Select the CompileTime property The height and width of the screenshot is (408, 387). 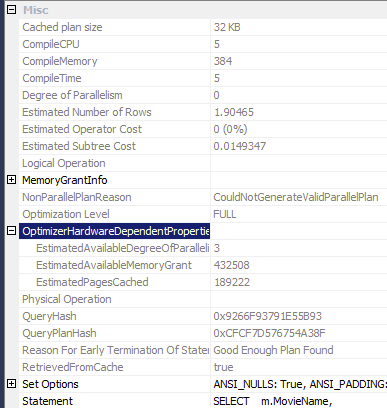pos(52,78)
